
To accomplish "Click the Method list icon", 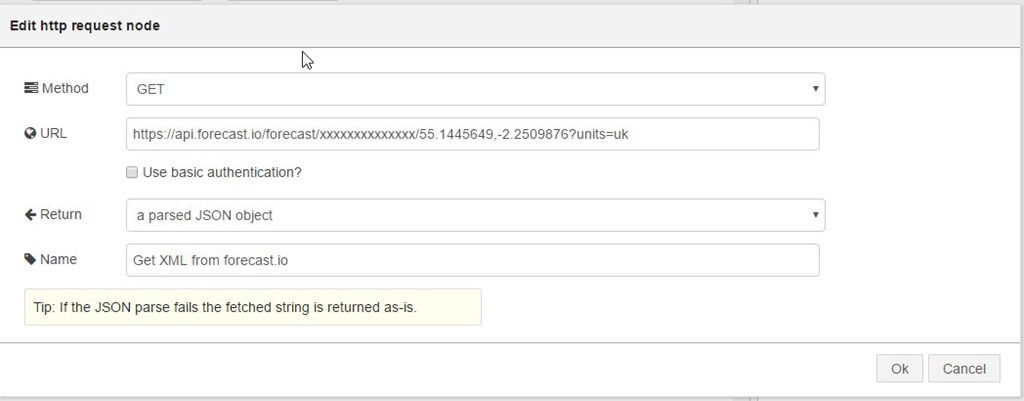I will tap(31, 88).
